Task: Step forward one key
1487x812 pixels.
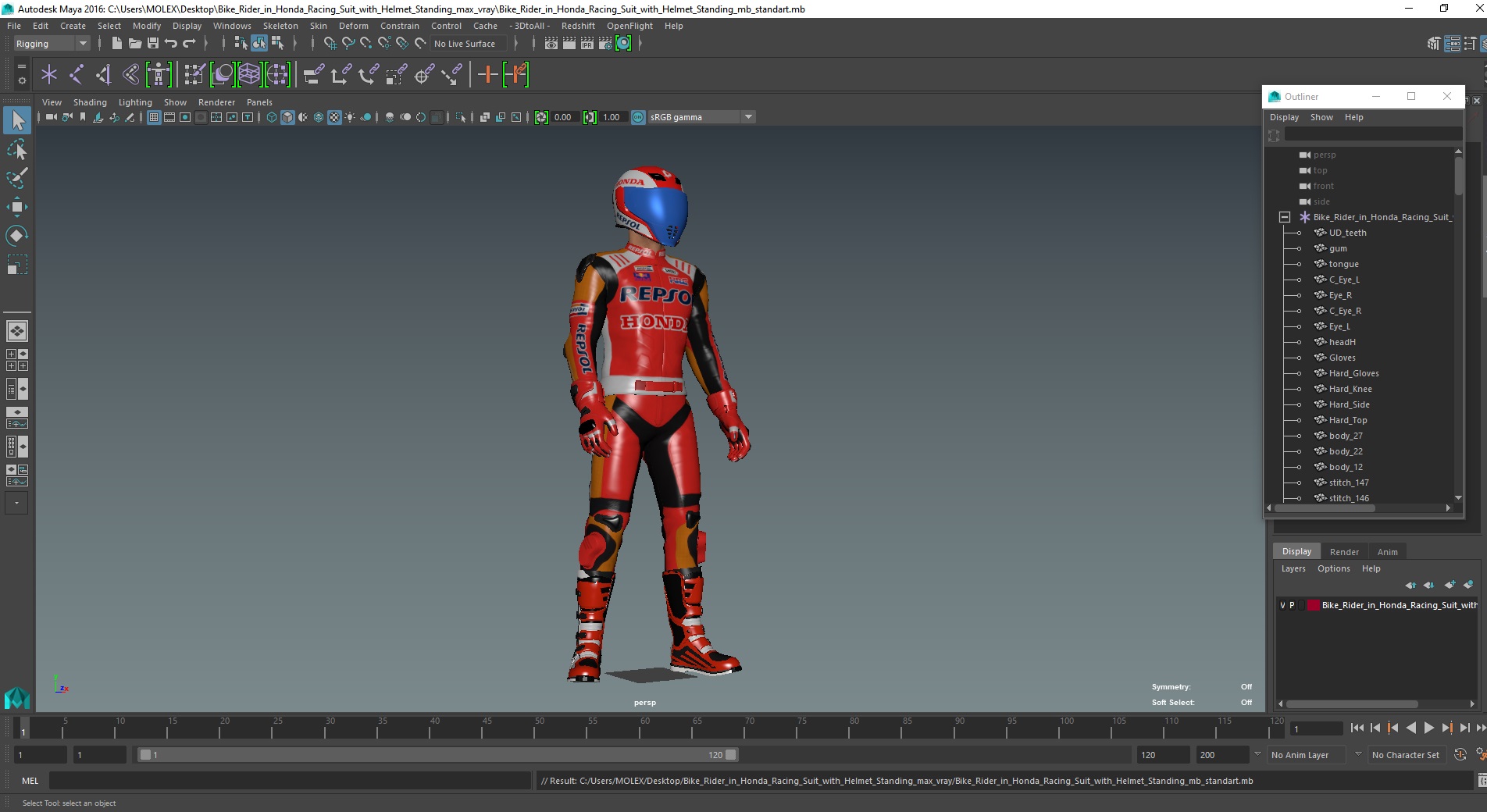Action: [1446, 728]
